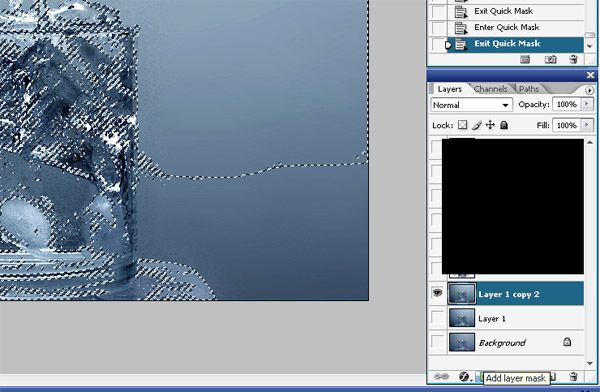Enable lock position move icon
600x392 pixels.
(490, 125)
